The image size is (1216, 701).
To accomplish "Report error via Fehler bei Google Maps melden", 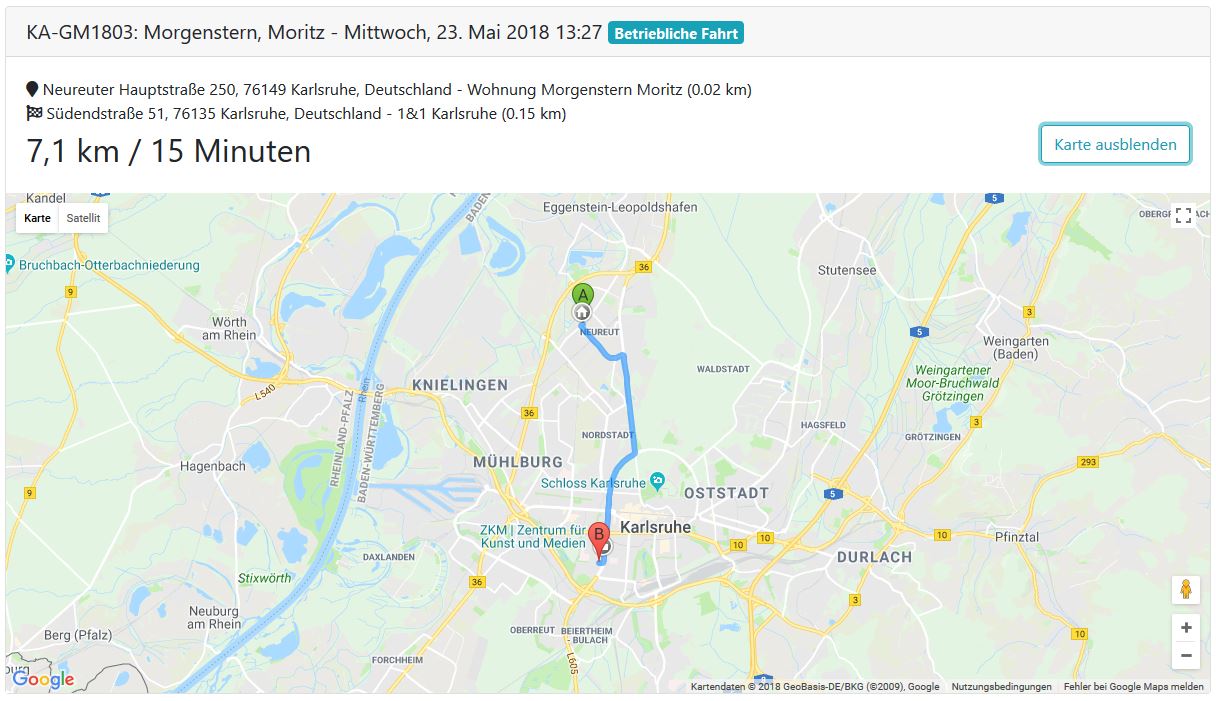I will pos(1133,687).
